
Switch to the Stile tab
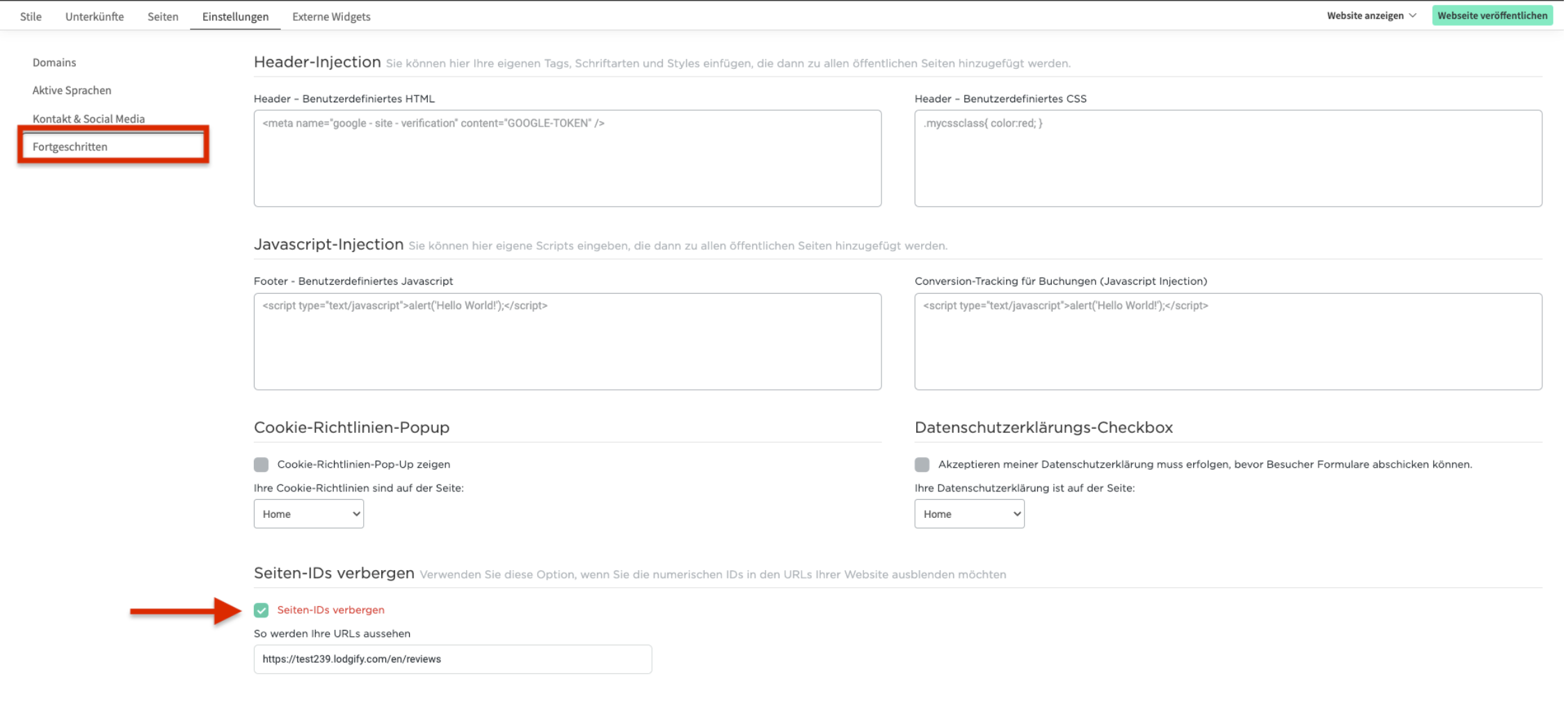point(31,16)
